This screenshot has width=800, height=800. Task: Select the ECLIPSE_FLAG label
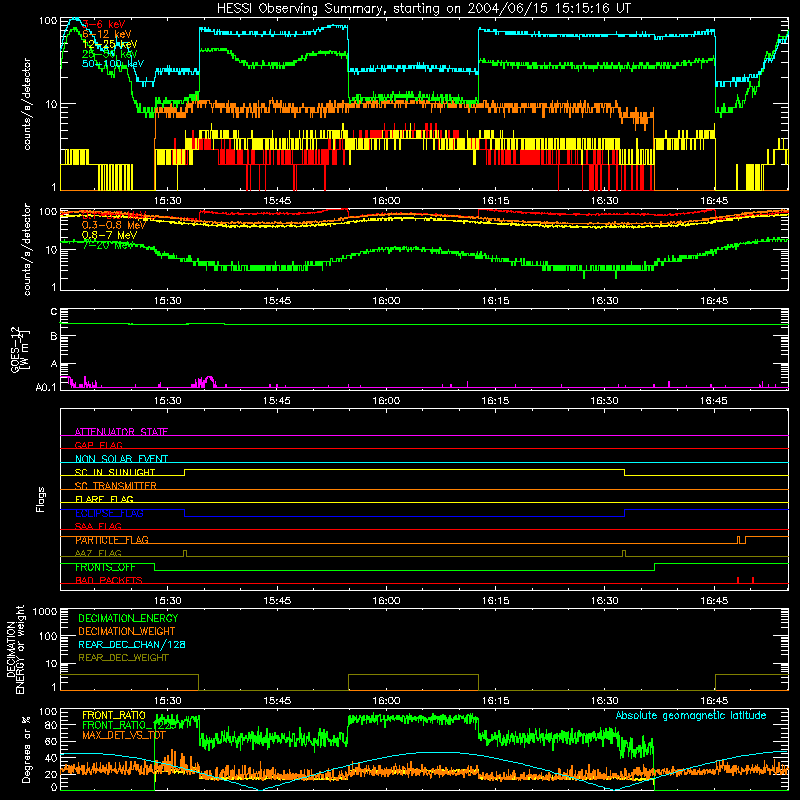pyautogui.click(x=109, y=513)
